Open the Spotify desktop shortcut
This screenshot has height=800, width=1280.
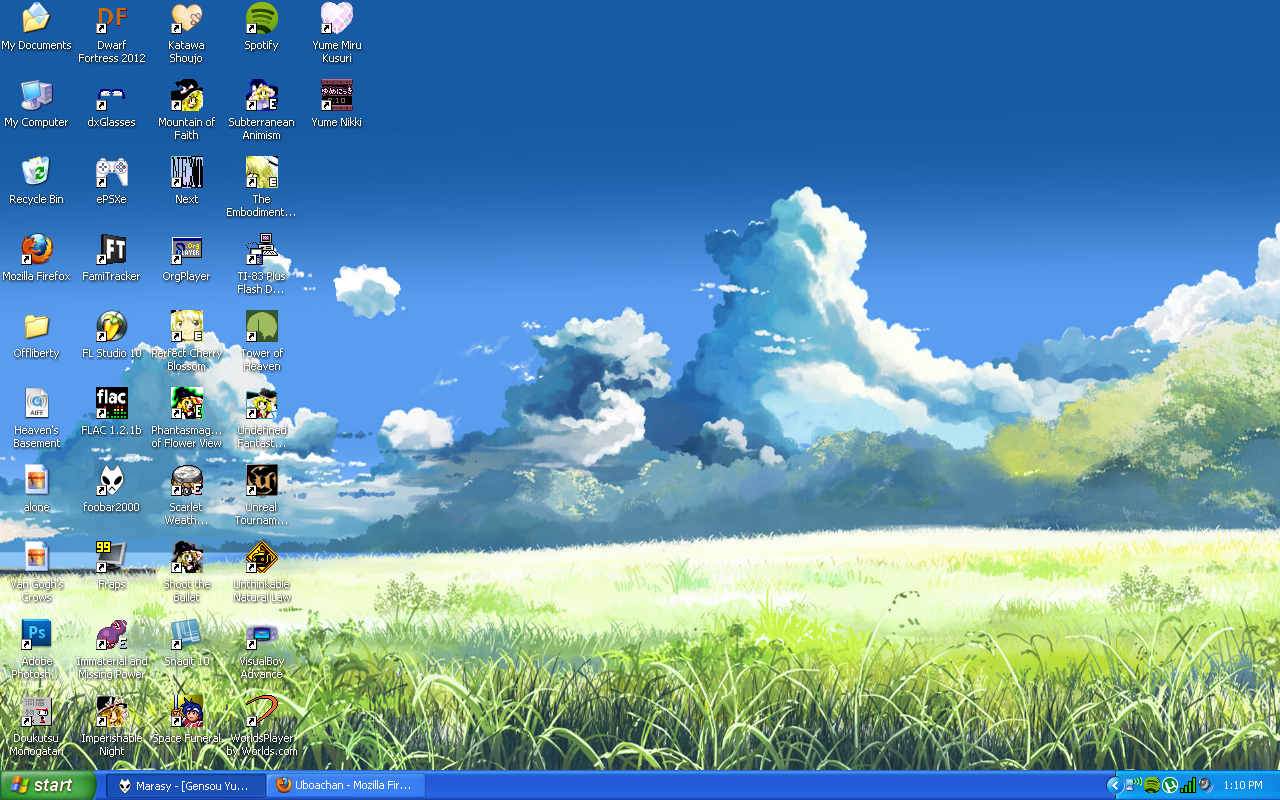261,18
